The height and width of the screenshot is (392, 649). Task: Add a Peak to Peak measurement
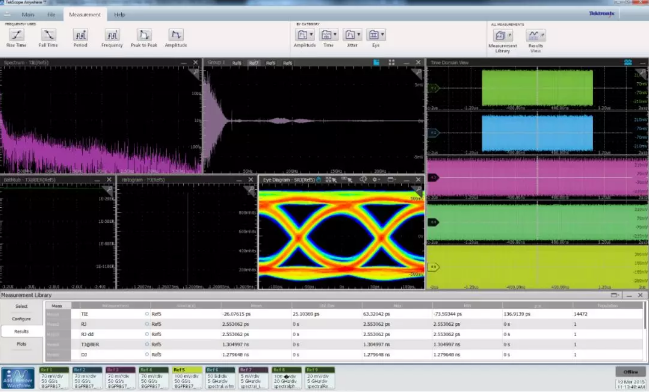tap(144, 35)
